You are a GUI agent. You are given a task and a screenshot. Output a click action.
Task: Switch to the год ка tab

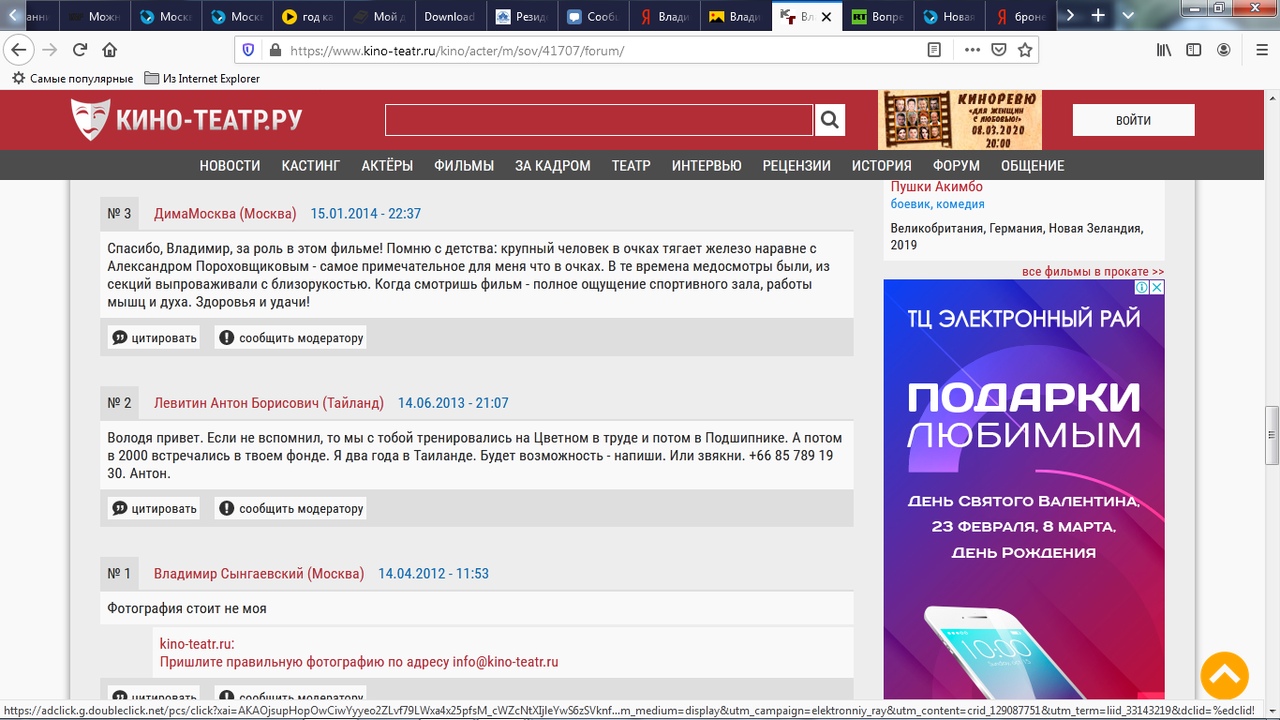click(x=307, y=16)
